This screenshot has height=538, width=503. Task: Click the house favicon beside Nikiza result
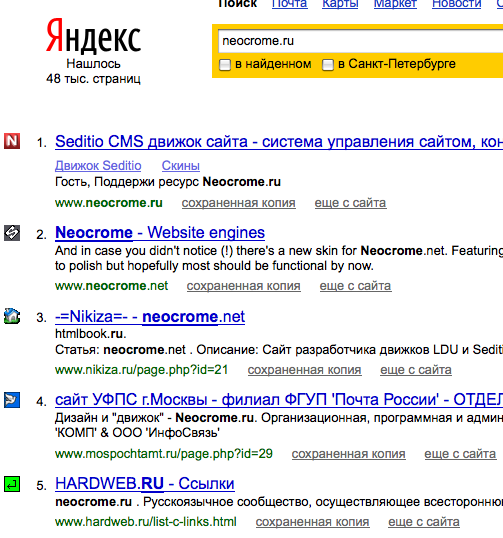point(12,316)
